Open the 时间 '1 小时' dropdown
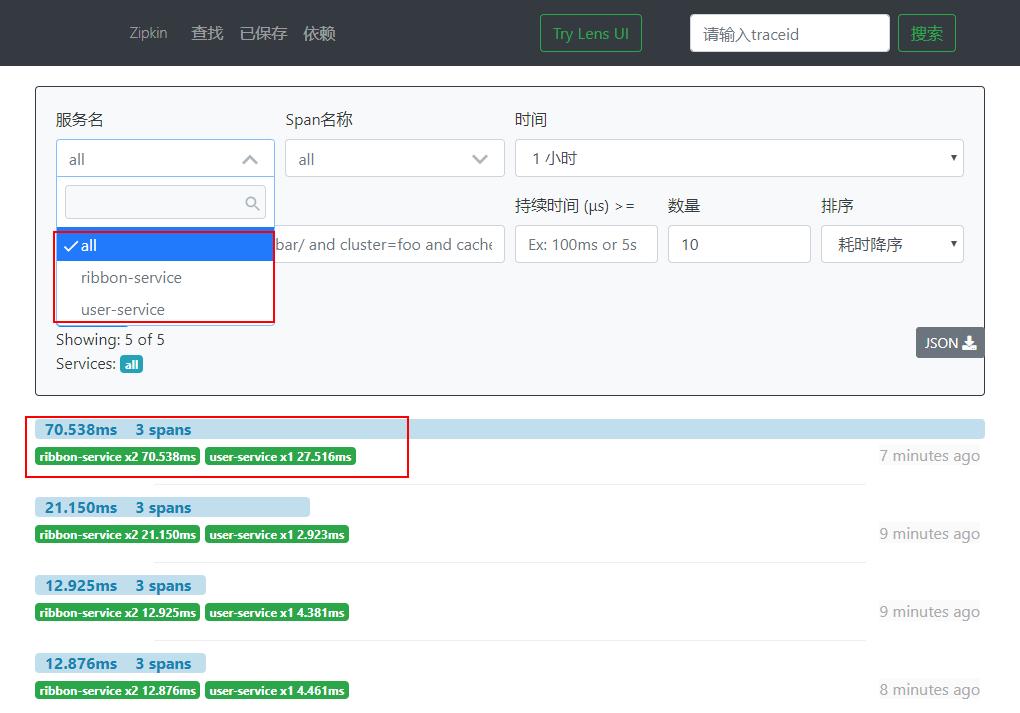Viewport: 1020px width, 713px height. pos(739,158)
